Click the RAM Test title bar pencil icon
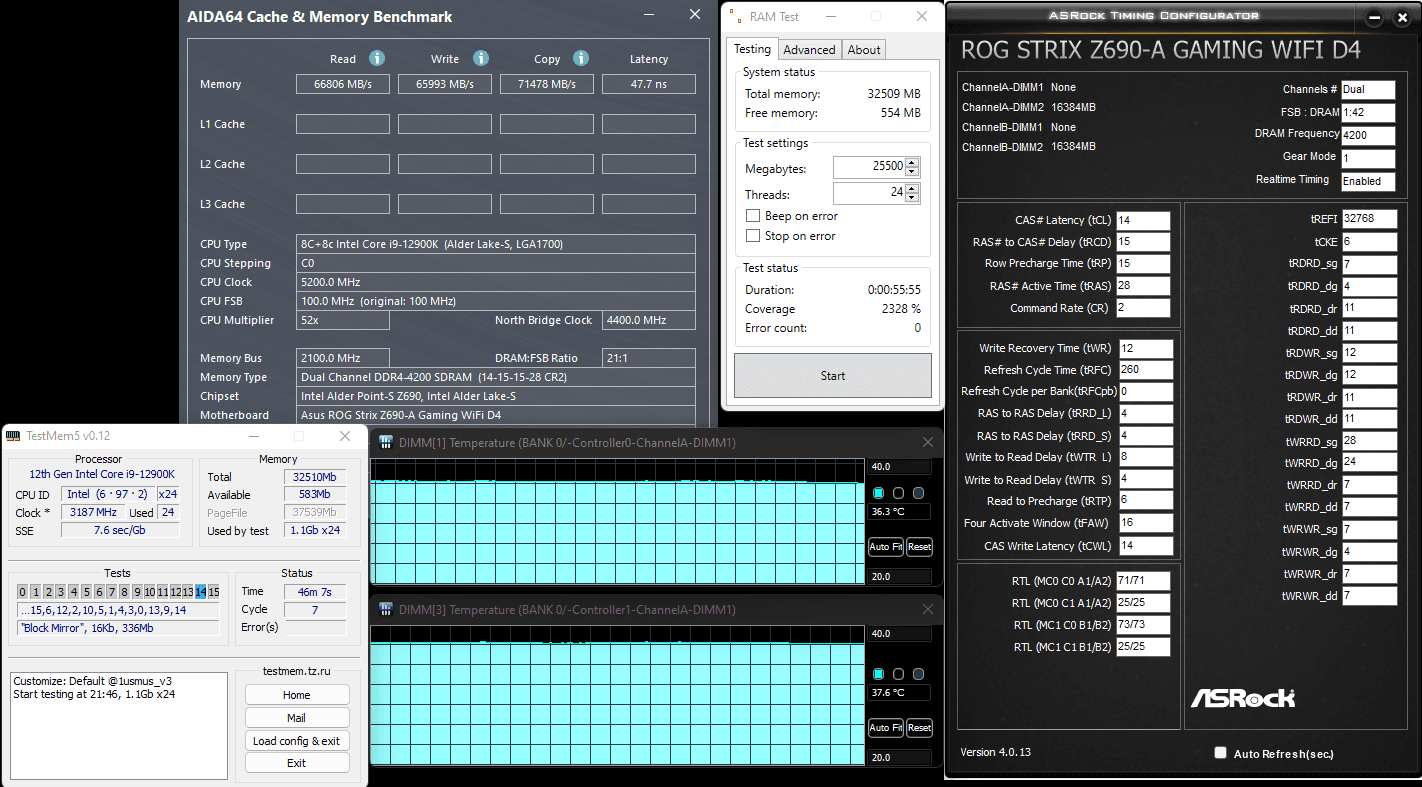This screenshot has height=787, width=1422. (737, 17)
